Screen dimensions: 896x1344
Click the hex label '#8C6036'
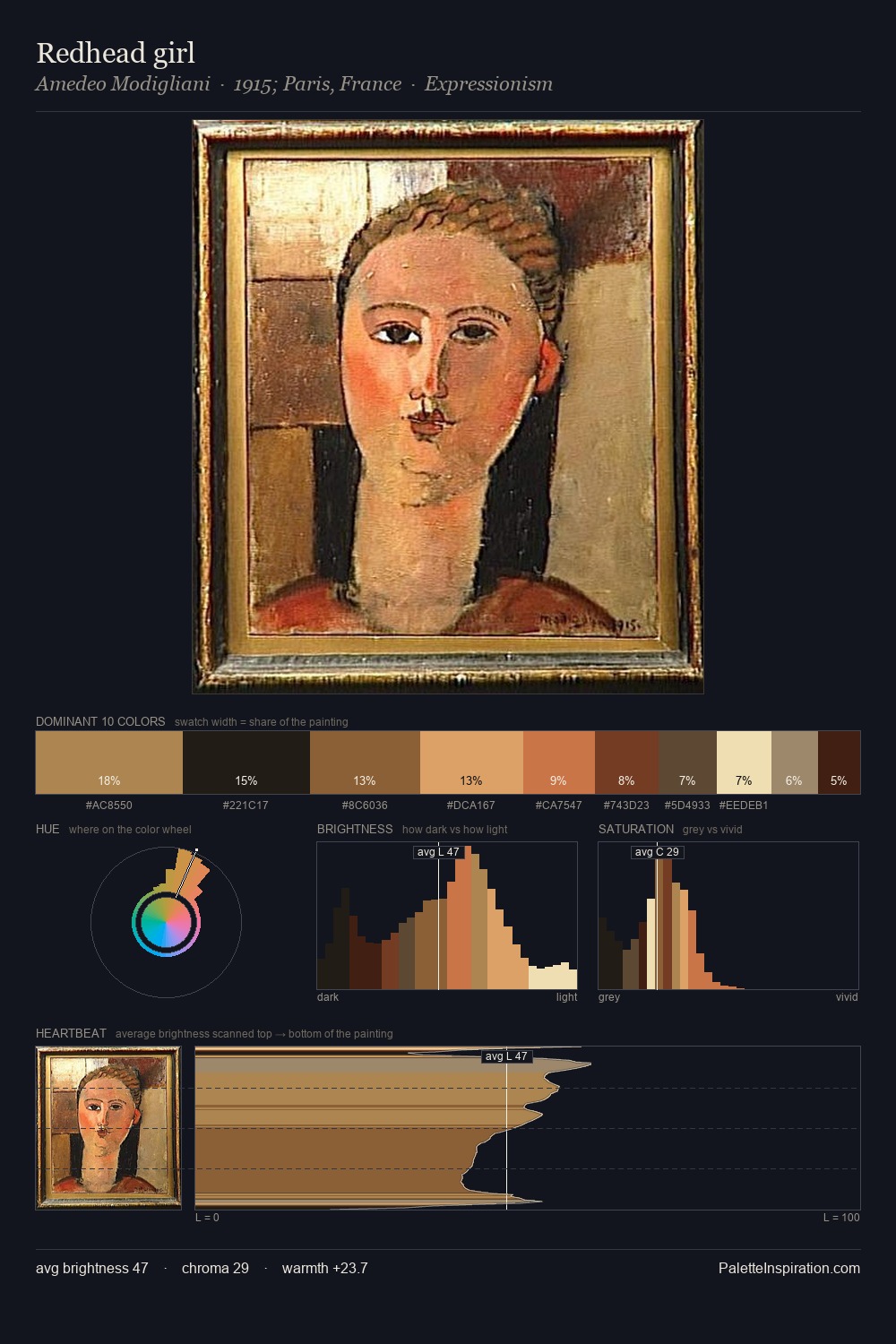point(365,806)
